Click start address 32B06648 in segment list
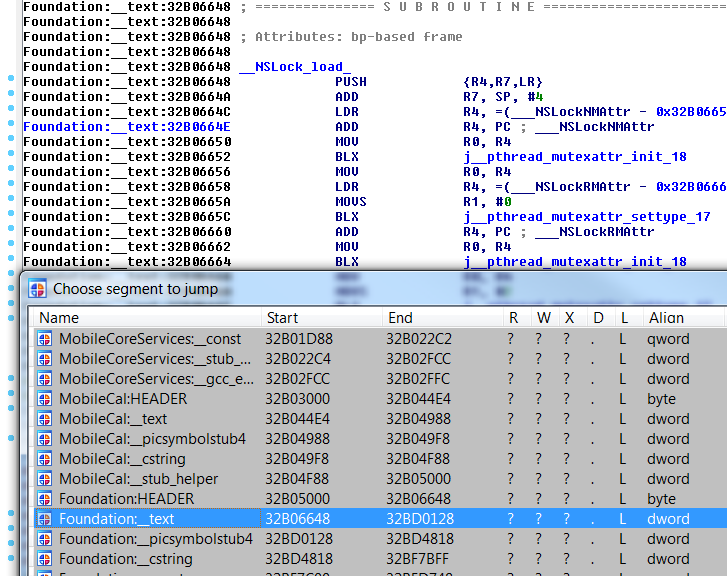The width and height of the screenshot is (727, 576). point(297,518)
